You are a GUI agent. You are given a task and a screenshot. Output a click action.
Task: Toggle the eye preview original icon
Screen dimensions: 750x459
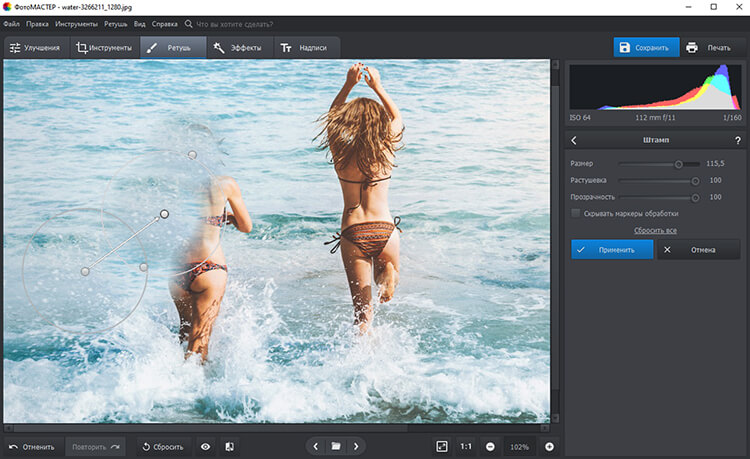click(x=205, y=447)
